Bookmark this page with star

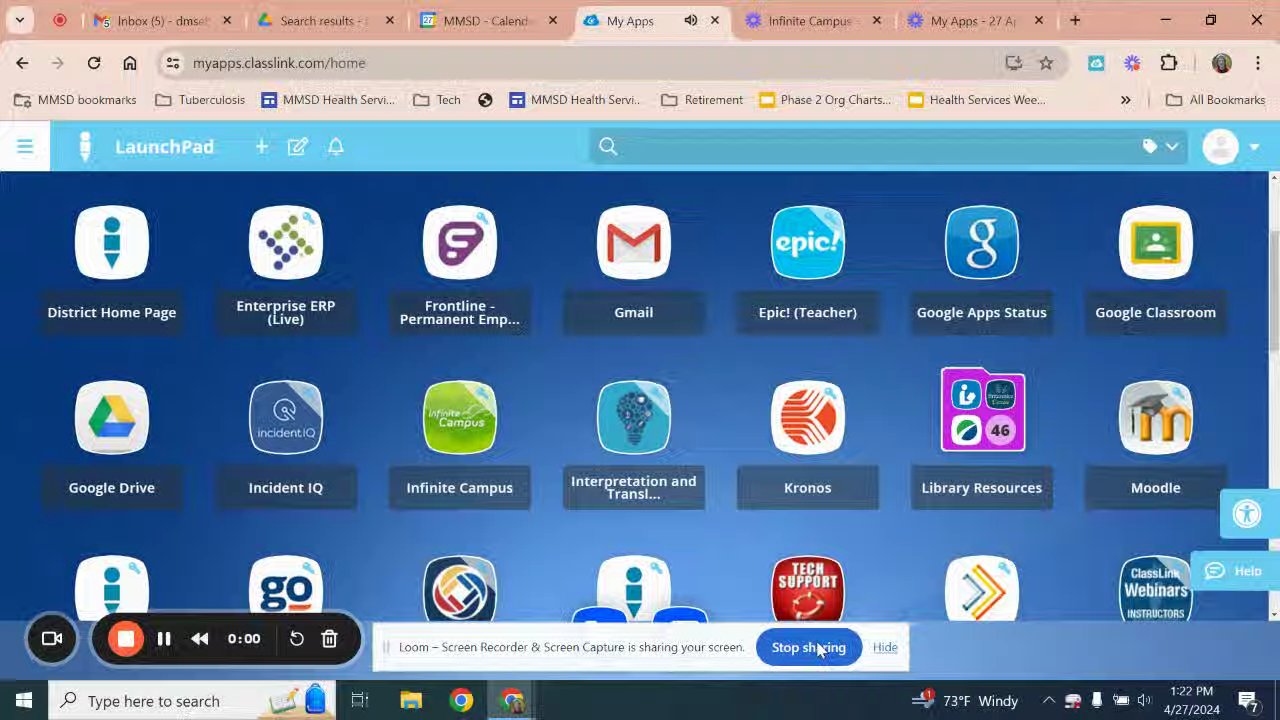(x=1046, y=63)
